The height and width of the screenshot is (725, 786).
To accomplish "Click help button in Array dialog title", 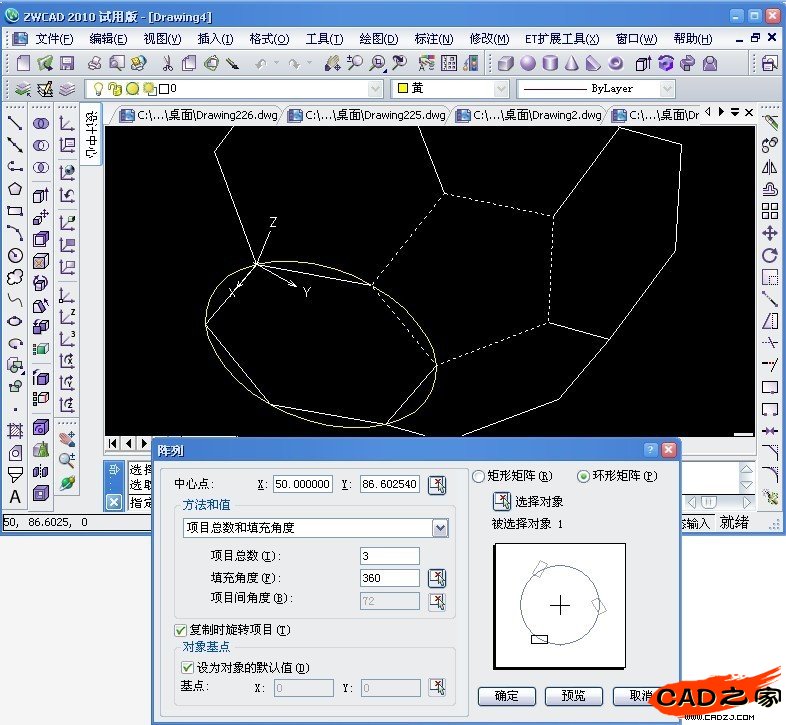I will (650, 450).
